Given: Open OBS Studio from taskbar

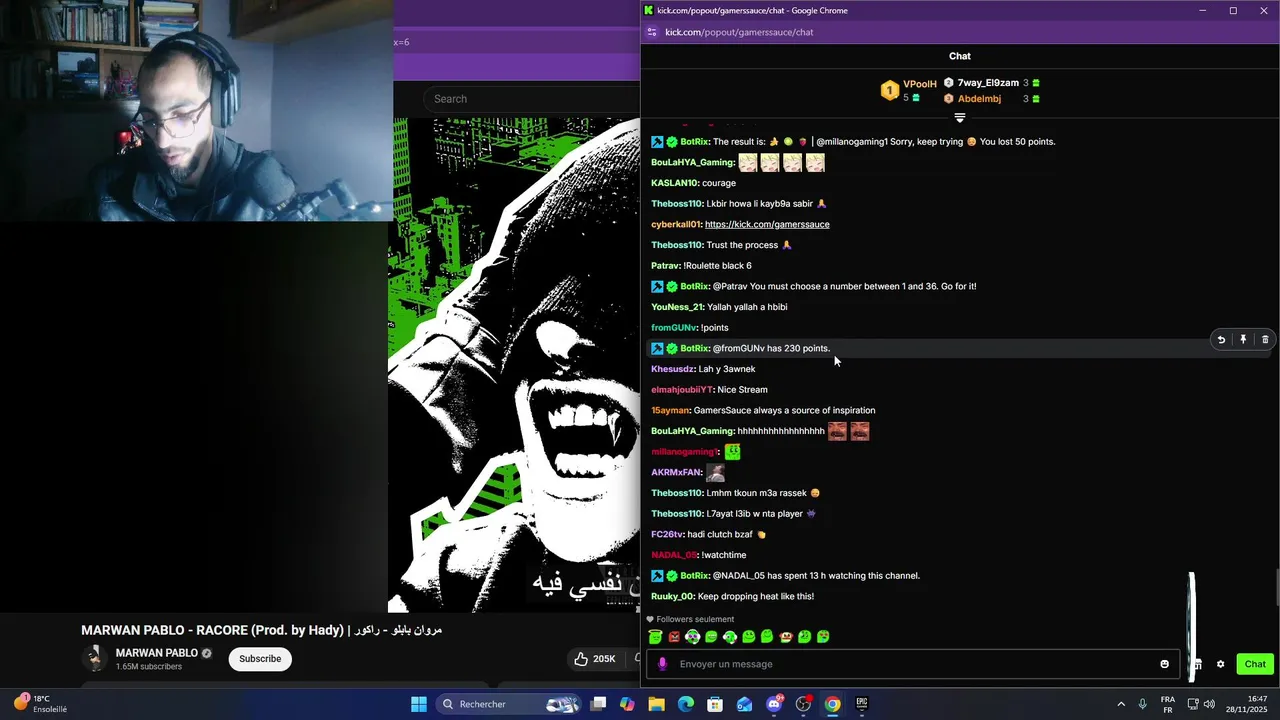Looking at the screenshot, I should pyautogui.click(x=803, y=704).
